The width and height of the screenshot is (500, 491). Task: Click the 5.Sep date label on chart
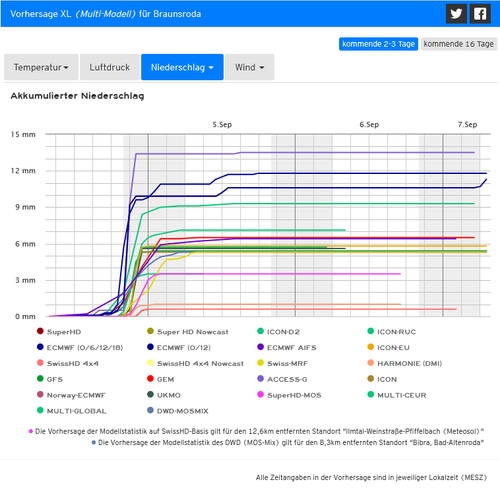pyautogui.click(x=222, y=125)
